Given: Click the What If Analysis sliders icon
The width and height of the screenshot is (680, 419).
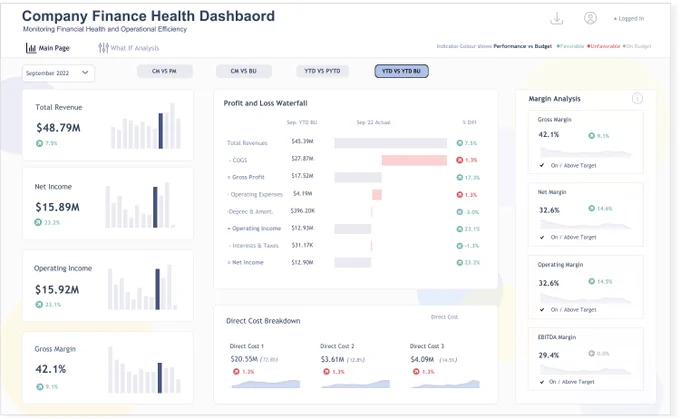Looking at the screenshot, I should pyautogui.click(x=103, y=48).
